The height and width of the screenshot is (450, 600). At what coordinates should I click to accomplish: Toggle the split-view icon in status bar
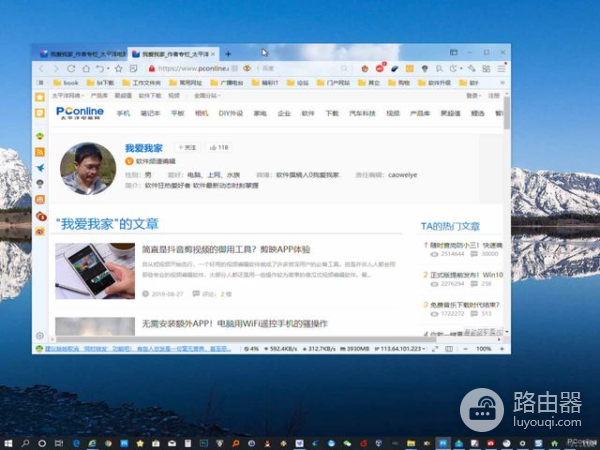coord(449,349)
